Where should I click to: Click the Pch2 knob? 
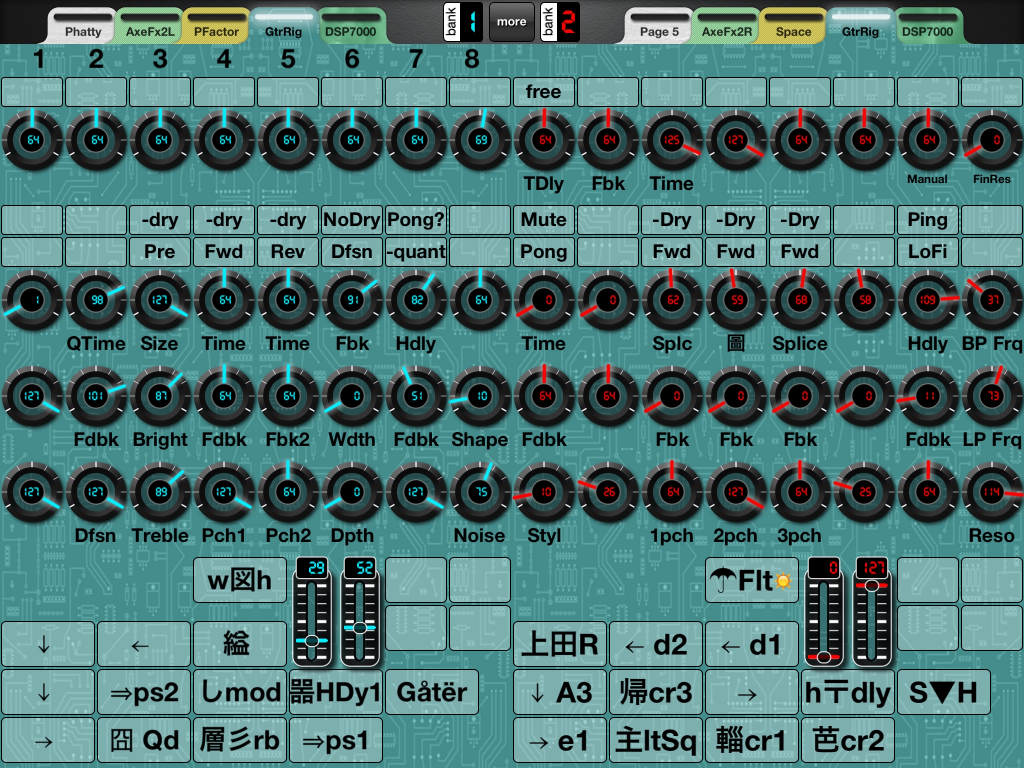[x=288, y=492]
